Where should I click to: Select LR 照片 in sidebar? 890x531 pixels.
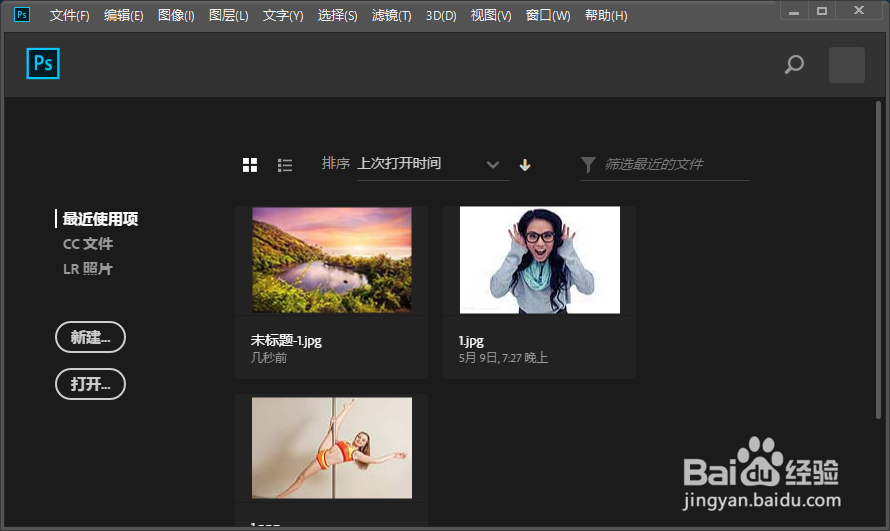pos(87,269)
